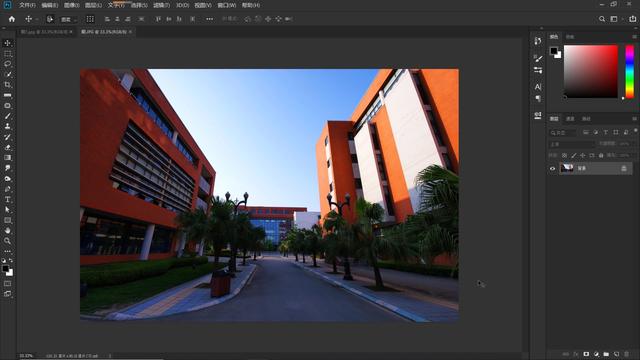Open the Color panel flyout menu
The image size is (640, 360).
click(634, 37)
